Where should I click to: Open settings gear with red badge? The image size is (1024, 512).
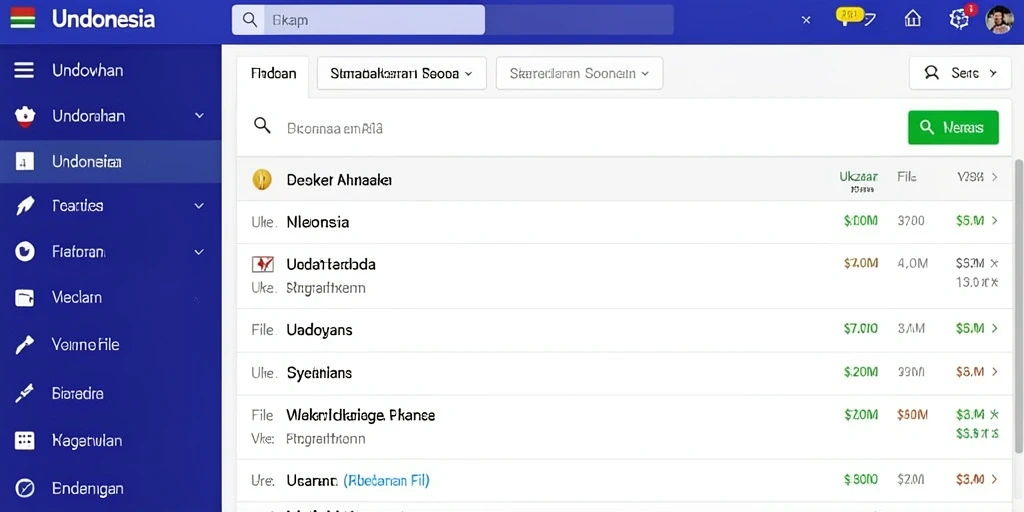[959, 19]
